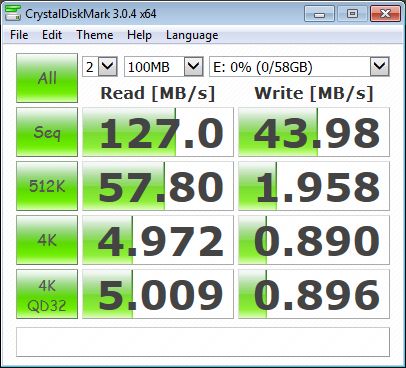Open the Theme menu
The image size is (406, 368).
click(x=95, y=35)
